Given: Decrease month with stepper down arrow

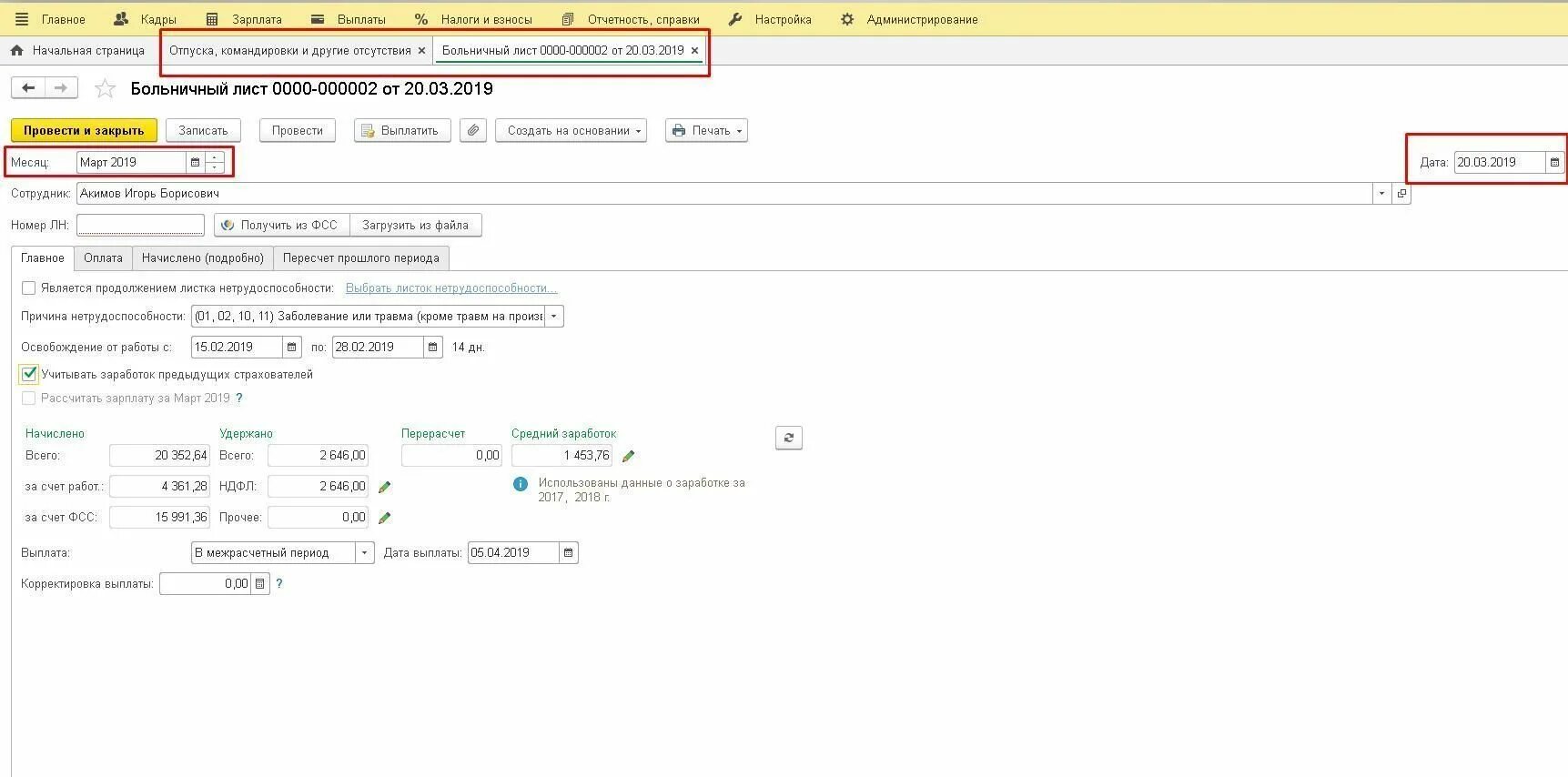Looking at the screenshot, I should (x=215, y=168).
